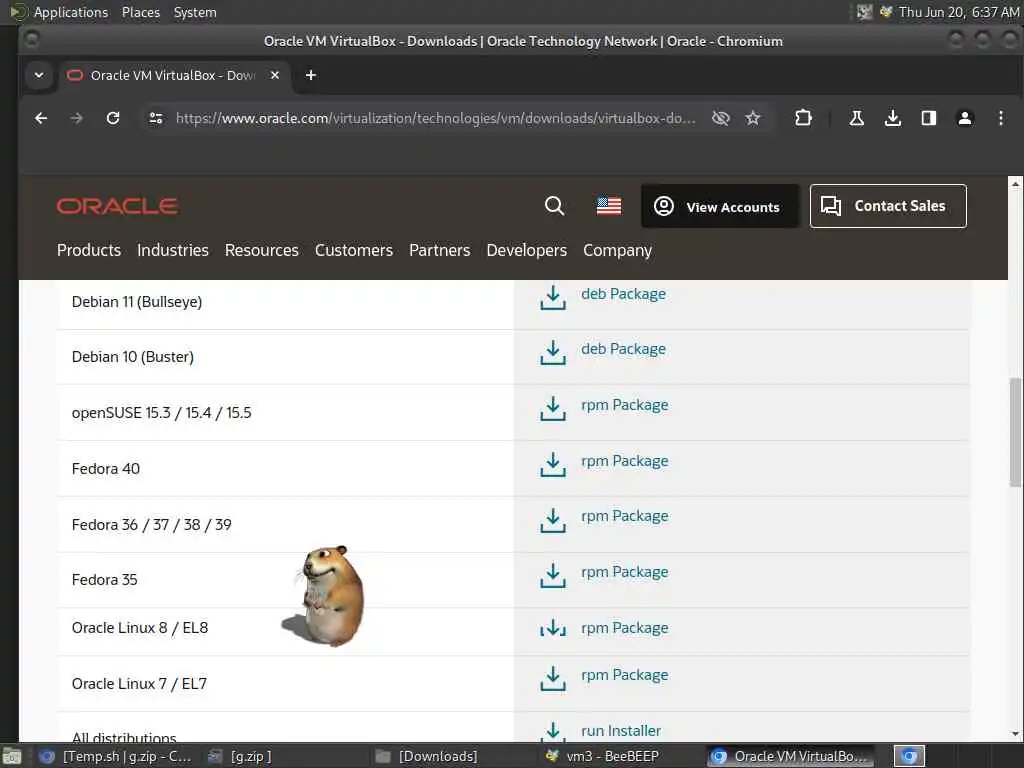Click download icon for Debian 10 (Buster)
The image size is (1024, 768).
[552, 352]
